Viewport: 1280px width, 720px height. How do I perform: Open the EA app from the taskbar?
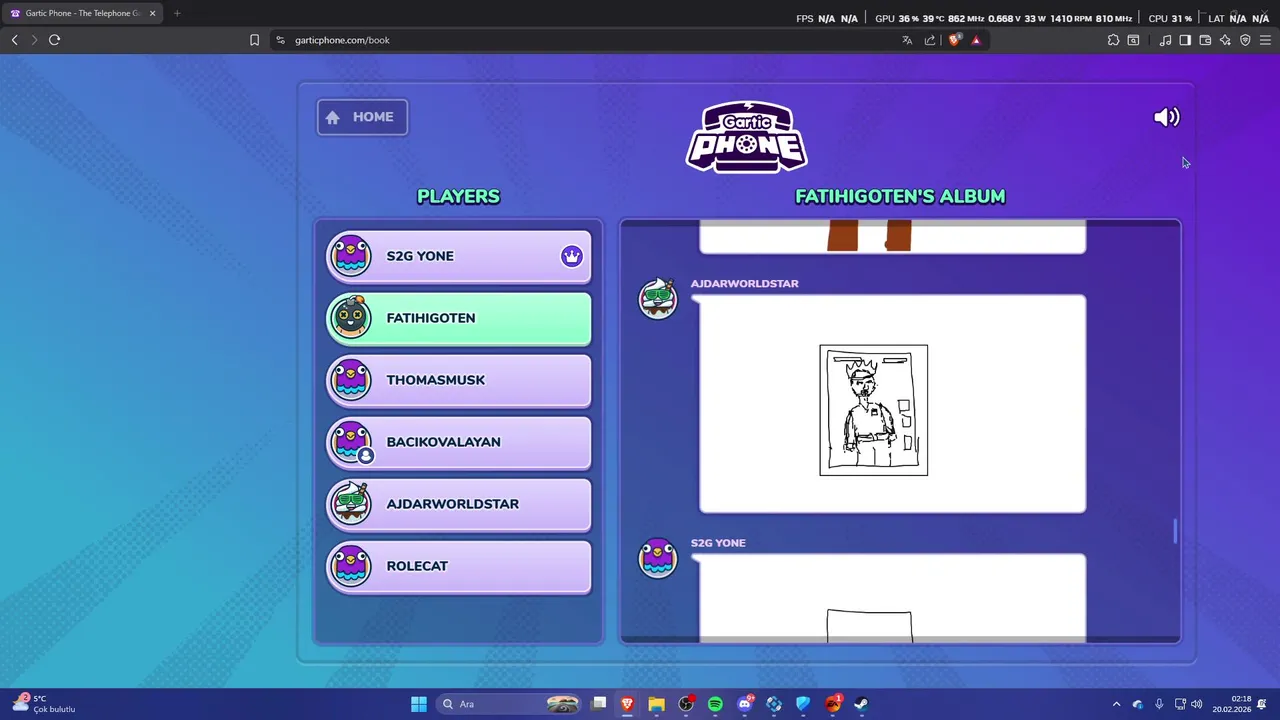tap(832, 704)
